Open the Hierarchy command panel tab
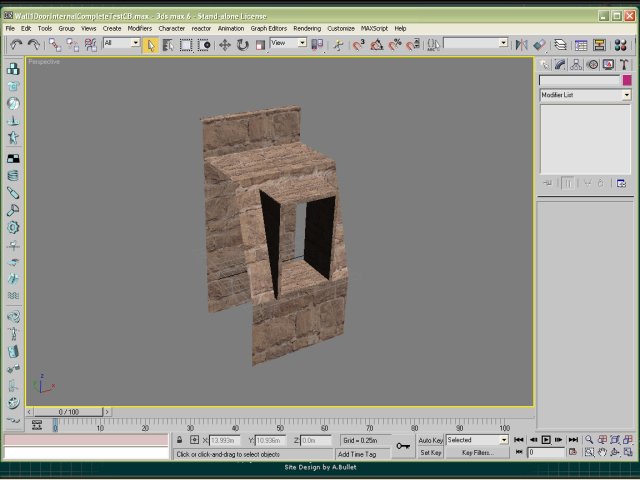 click(577, 65)
